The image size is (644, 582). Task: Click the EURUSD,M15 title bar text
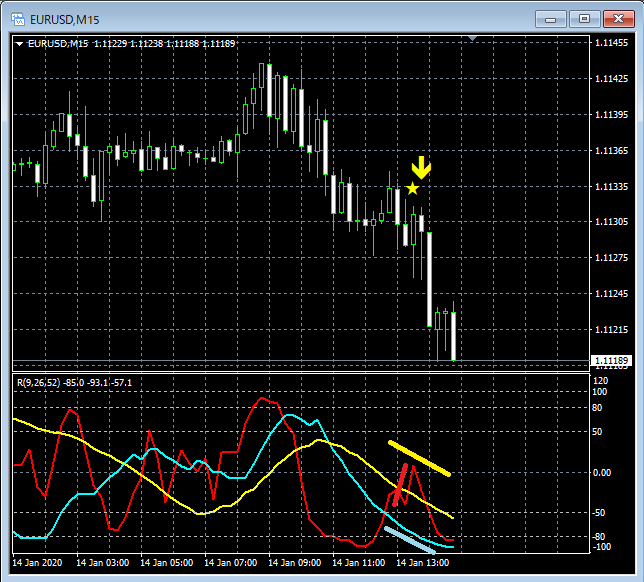[x=64, y=20]
